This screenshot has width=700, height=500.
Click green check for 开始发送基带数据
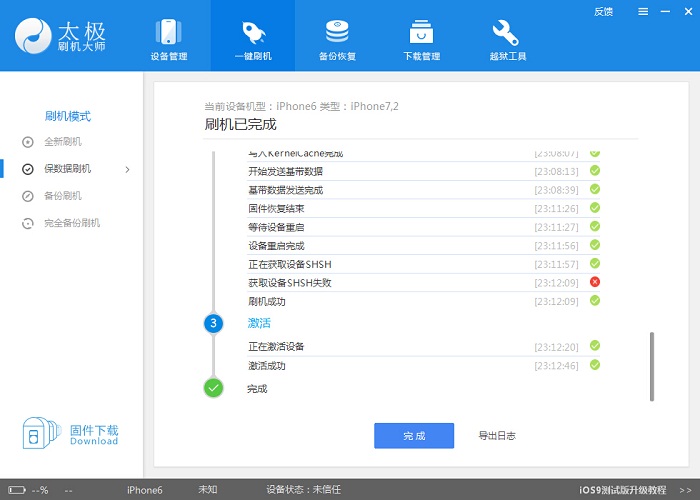click(x=595, y=171)
